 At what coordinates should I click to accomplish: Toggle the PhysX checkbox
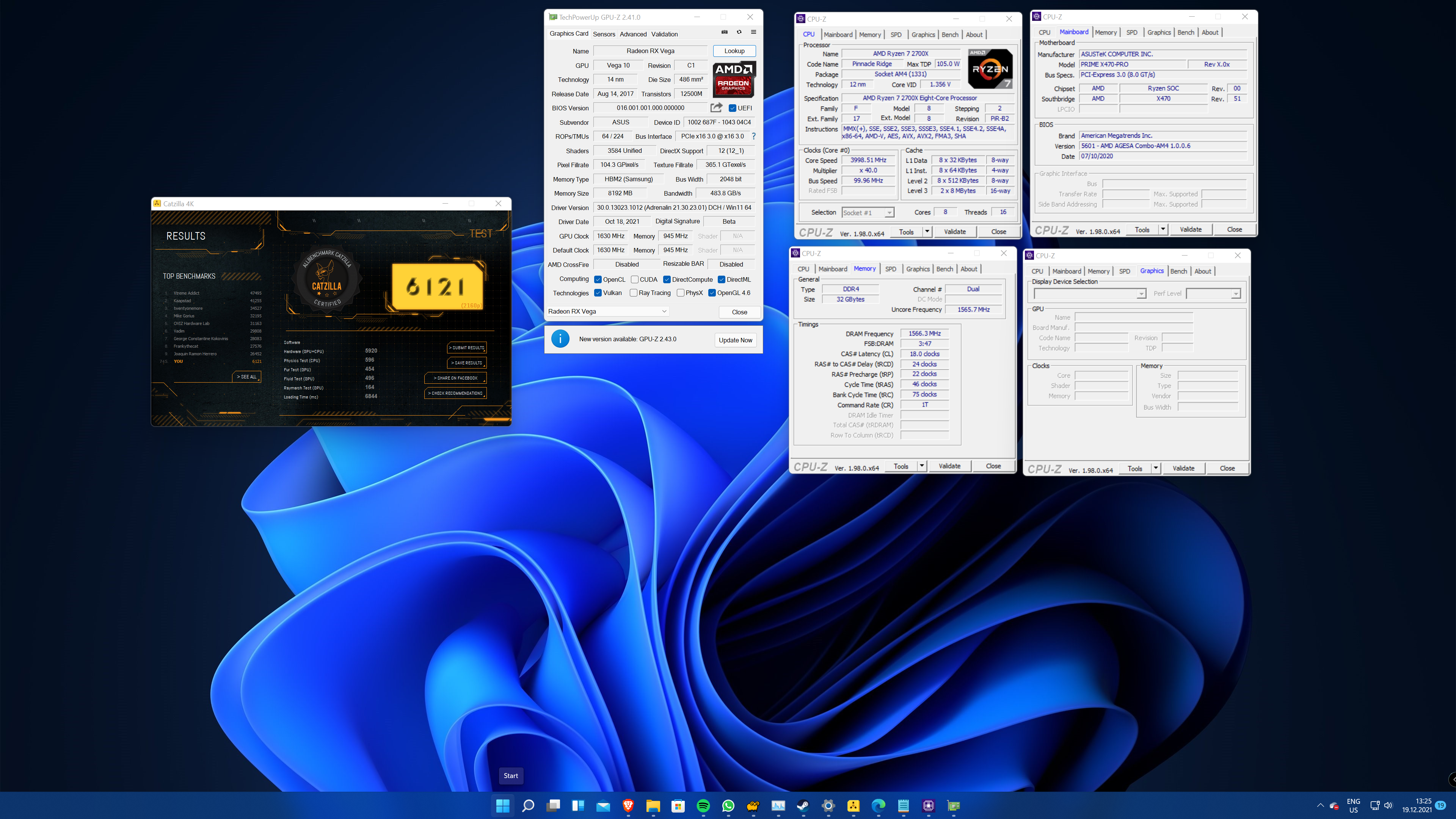click(681, 293)
